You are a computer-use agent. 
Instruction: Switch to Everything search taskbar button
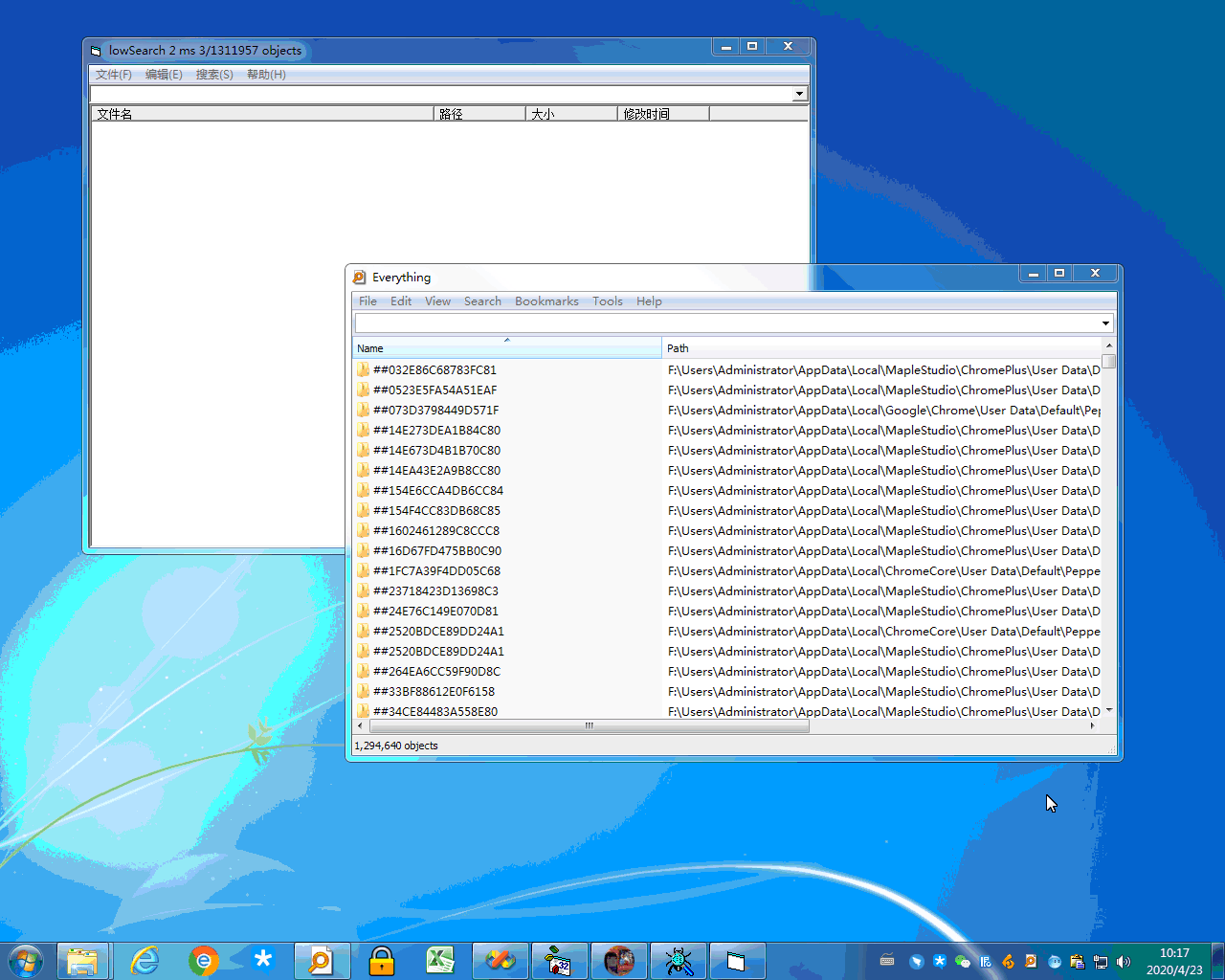point(321,961)
